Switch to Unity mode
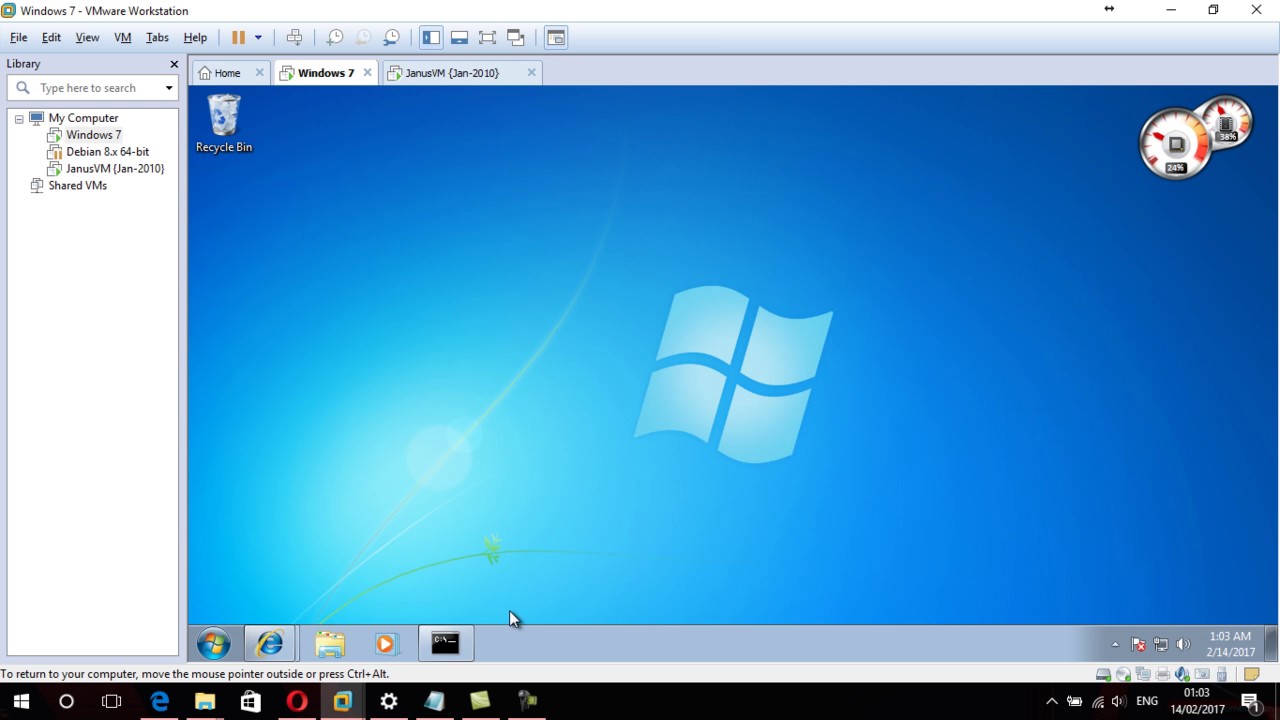The height and width of the screenshot is (720, 1280). (x=516, y=37)
